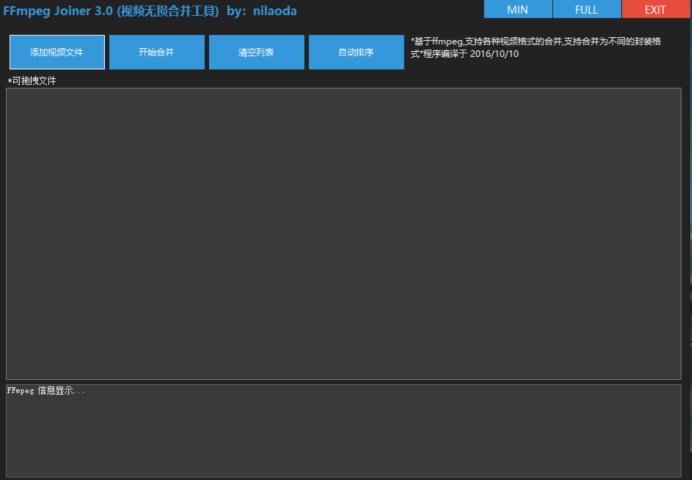Click the 添加视频文件 button
The image size is (693, 481).
coord(57,52)
